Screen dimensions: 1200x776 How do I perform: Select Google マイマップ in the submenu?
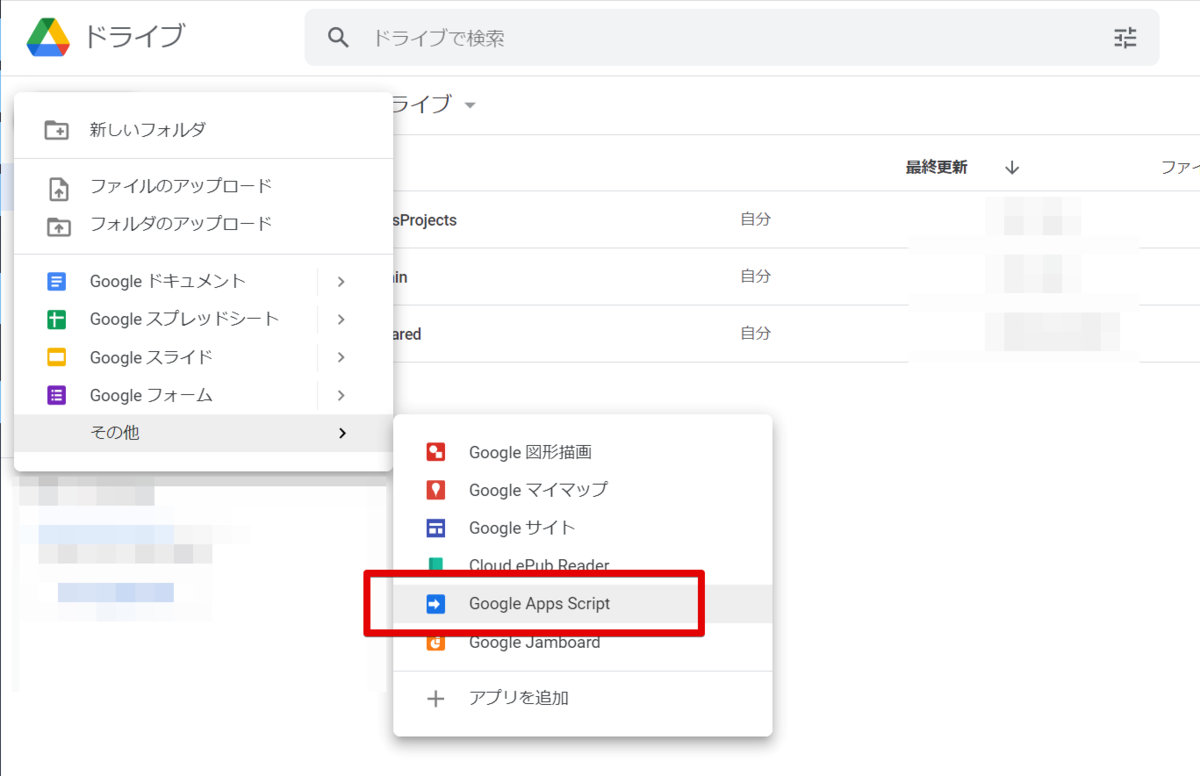click(x=583, y=490)
